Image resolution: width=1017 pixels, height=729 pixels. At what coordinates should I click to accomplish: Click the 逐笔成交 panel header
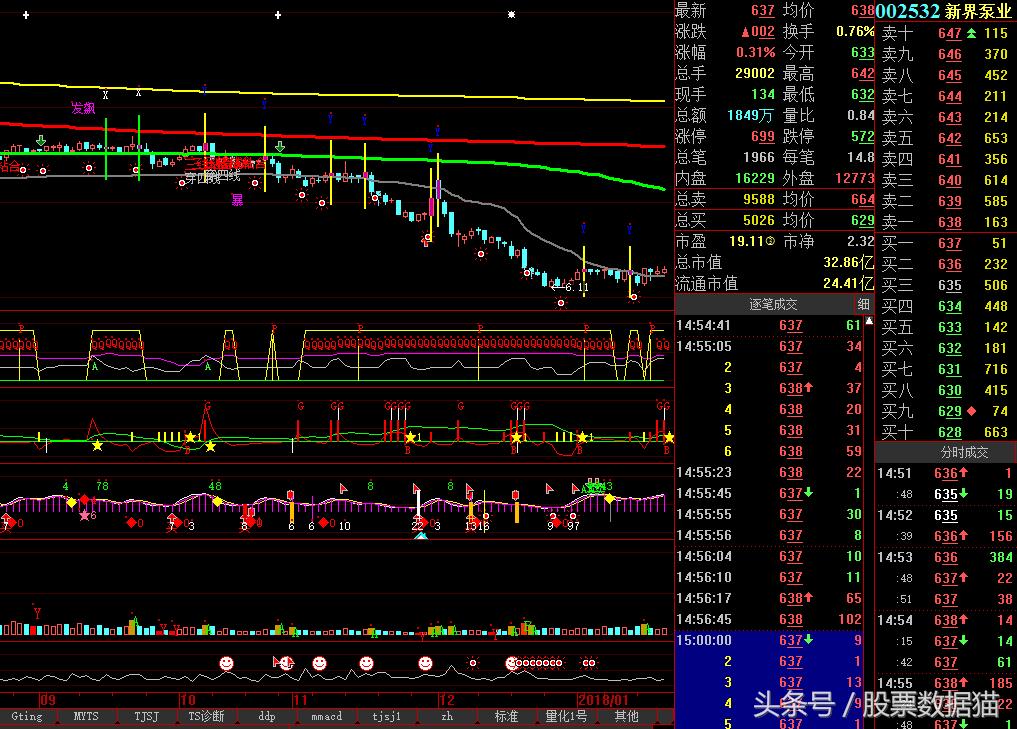772,305
